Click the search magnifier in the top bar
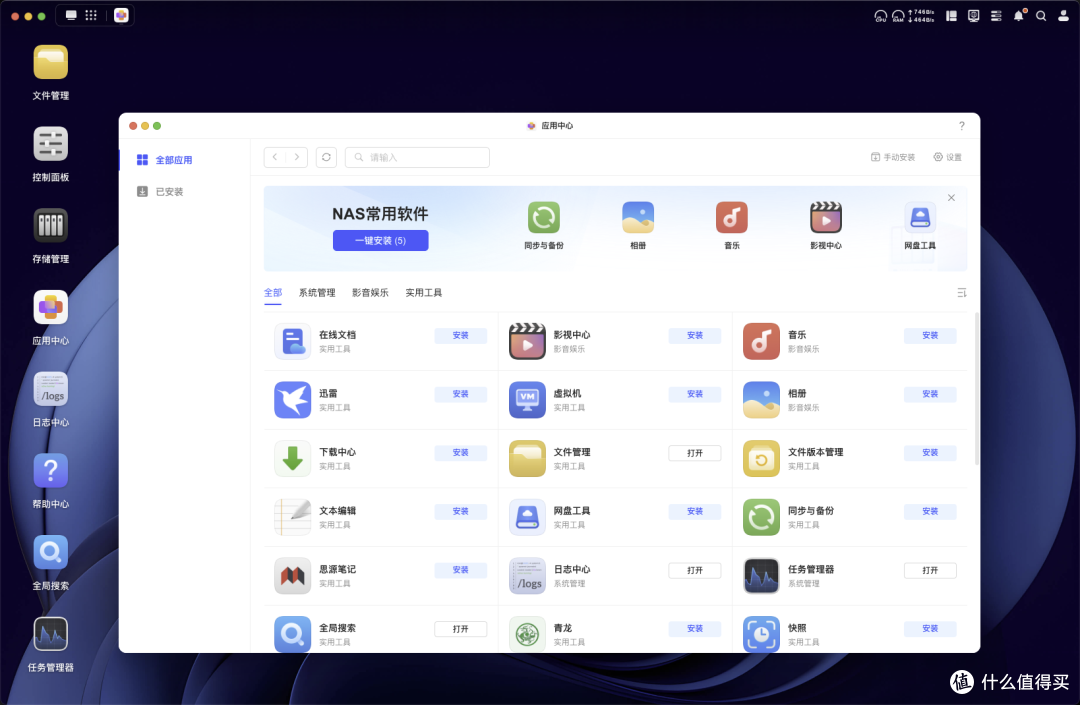 1041,16
